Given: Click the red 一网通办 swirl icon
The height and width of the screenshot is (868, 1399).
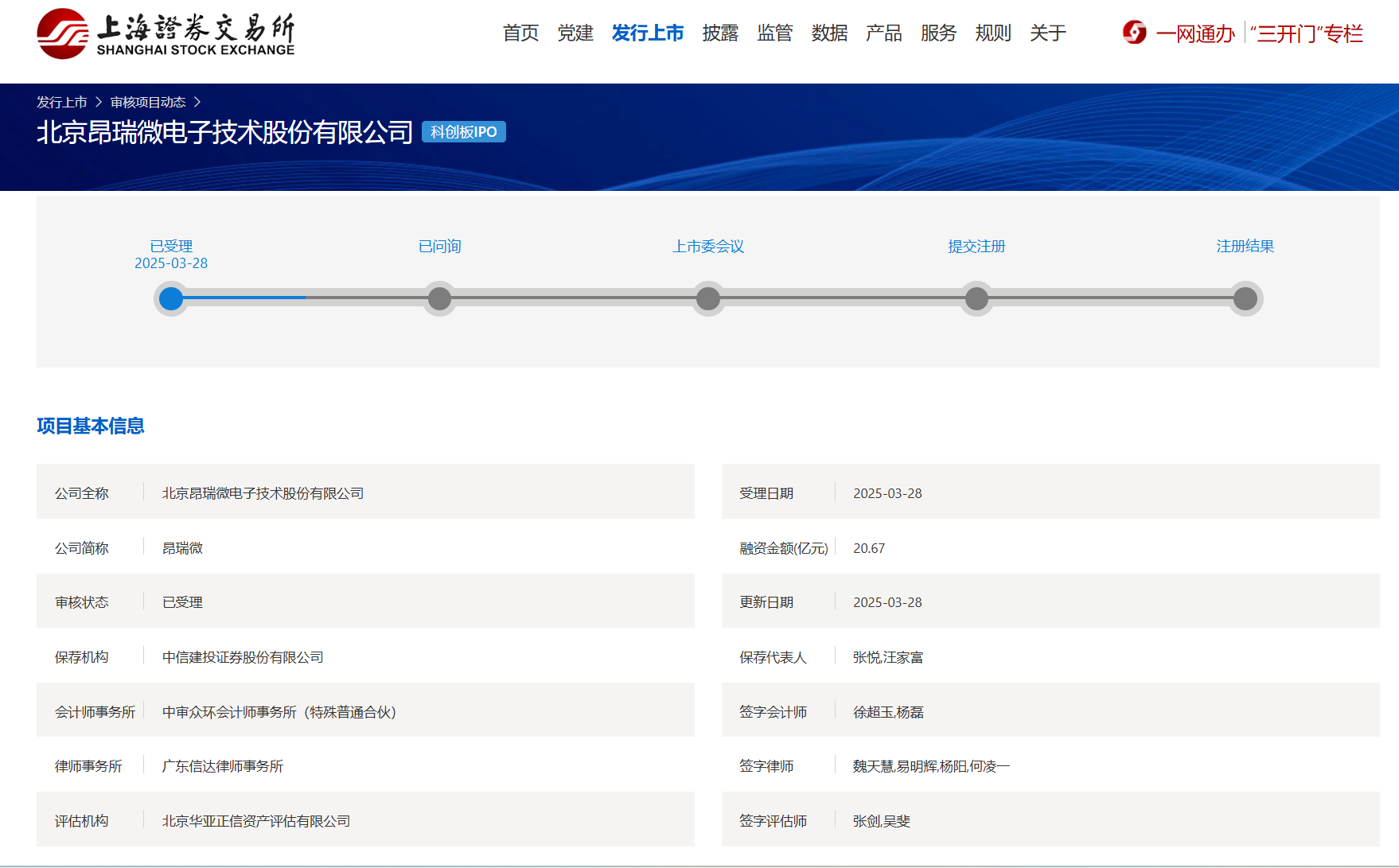Looking at the screenshot, I should (x=1134, y=33).
